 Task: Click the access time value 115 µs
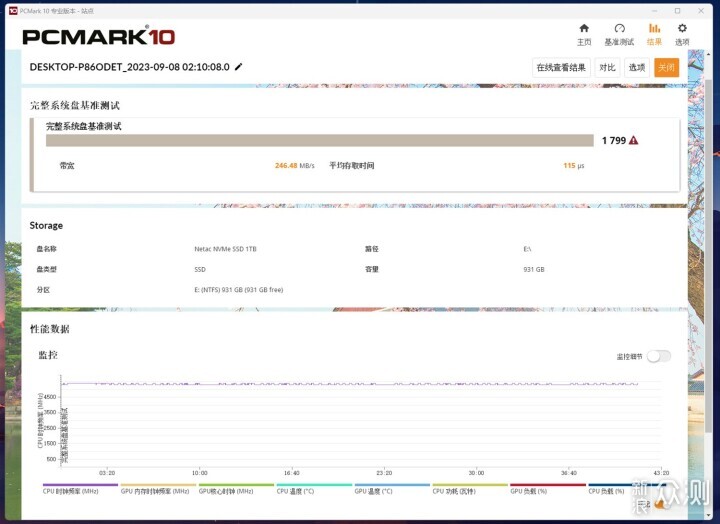[574, 165]
